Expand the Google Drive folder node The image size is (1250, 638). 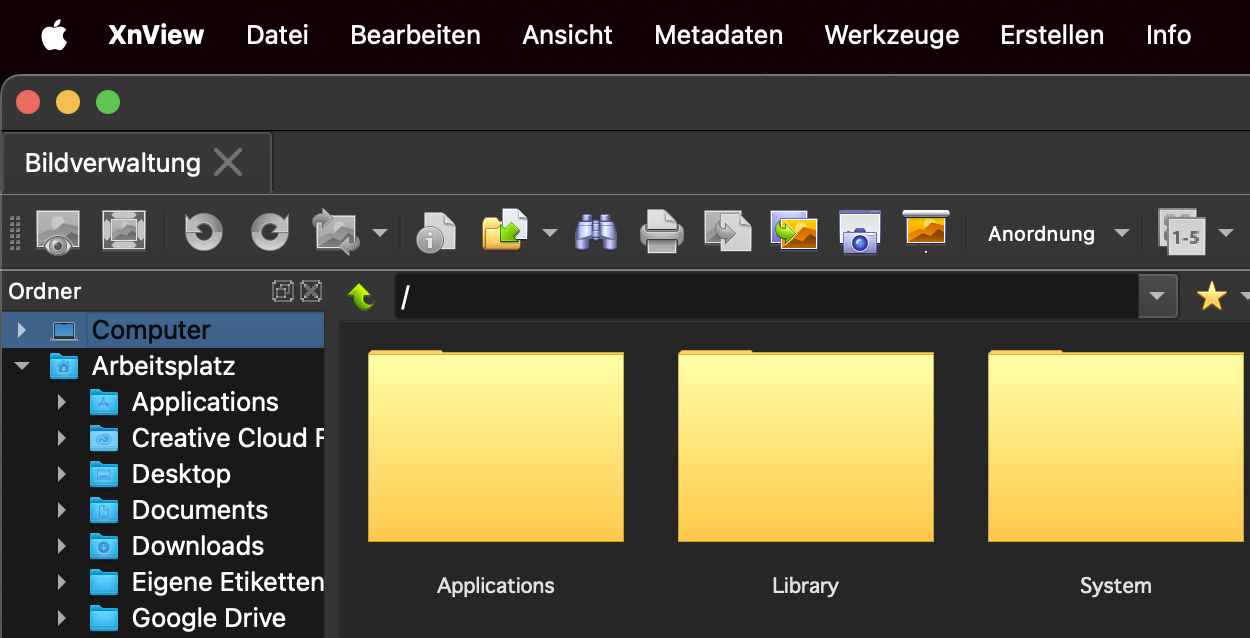(62, 618)
